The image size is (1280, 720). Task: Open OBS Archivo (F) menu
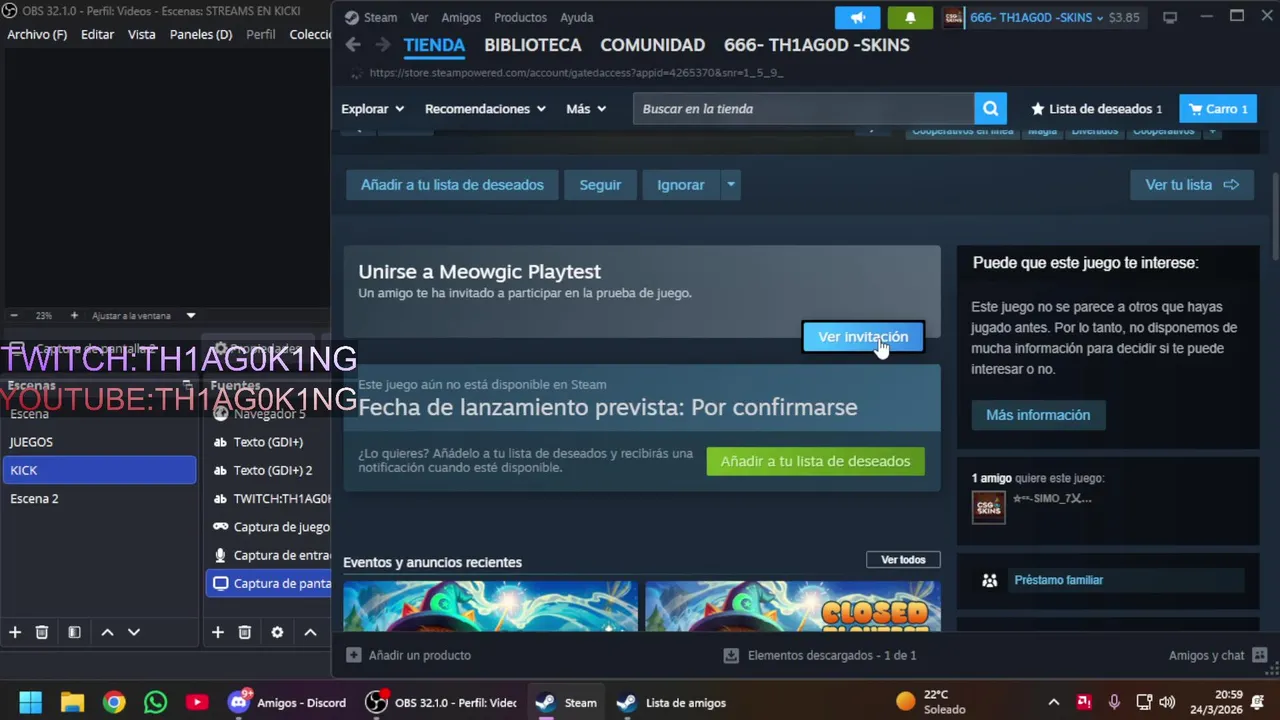click(37, 34)
